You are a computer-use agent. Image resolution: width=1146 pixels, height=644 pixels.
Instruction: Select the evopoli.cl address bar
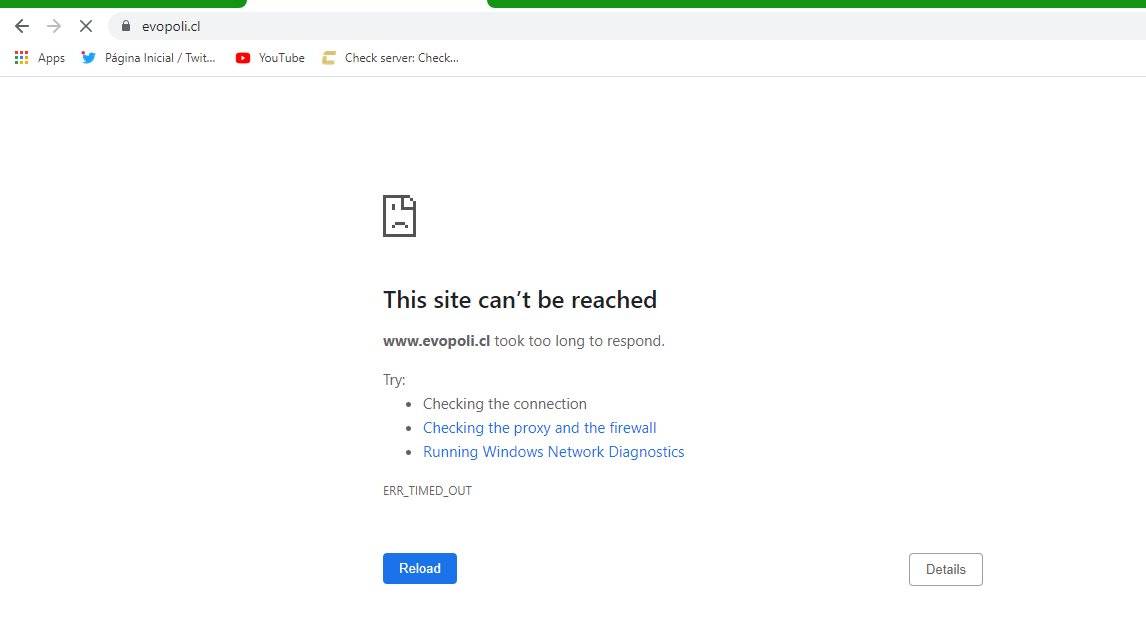[629, 26]
